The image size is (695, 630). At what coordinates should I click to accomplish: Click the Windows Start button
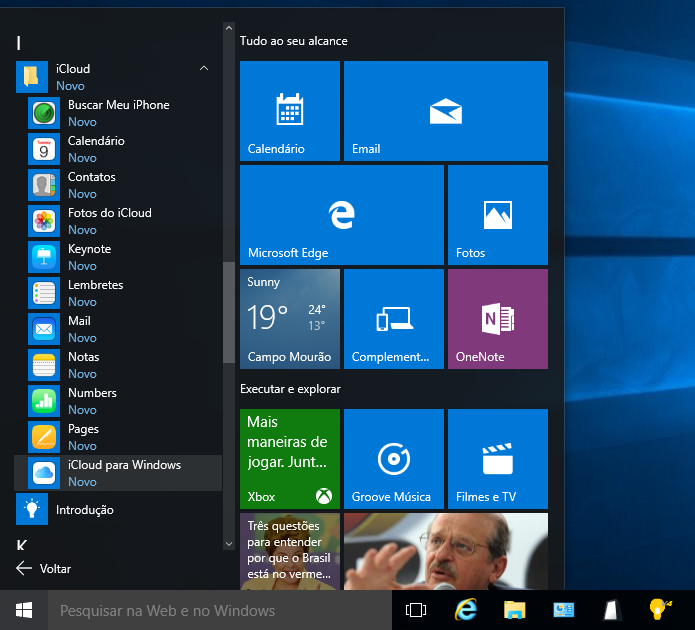pos(24,610)
